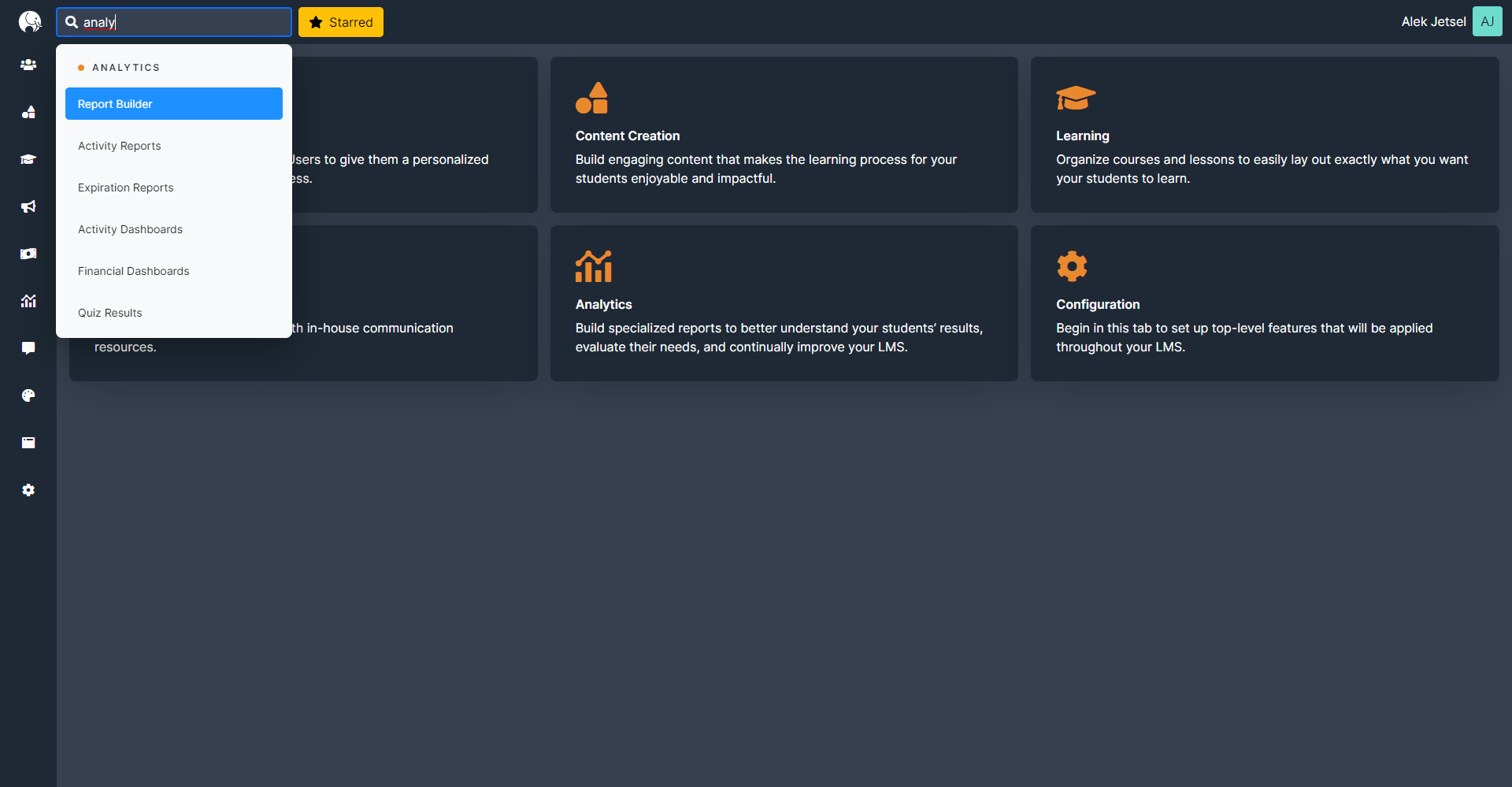Image resolution: width=1512 pixels, height=787 pixels.
Task: Open the window layout sidebar icon
Action: click(28, 443)
